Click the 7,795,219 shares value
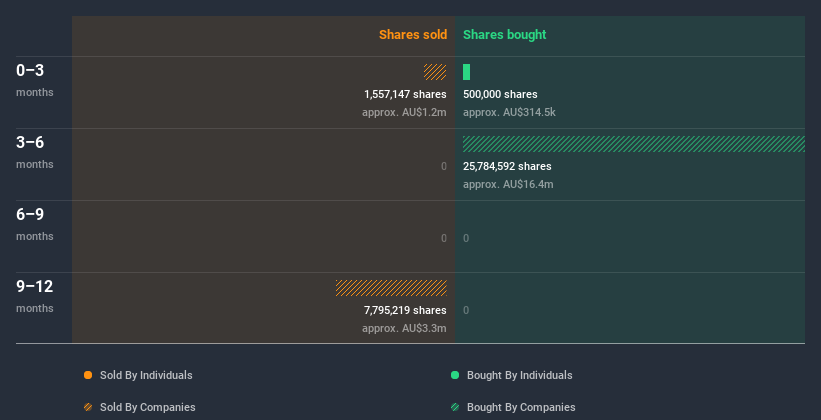The height and width of the screenshot is (420, 821). click(x=405, y=310)
